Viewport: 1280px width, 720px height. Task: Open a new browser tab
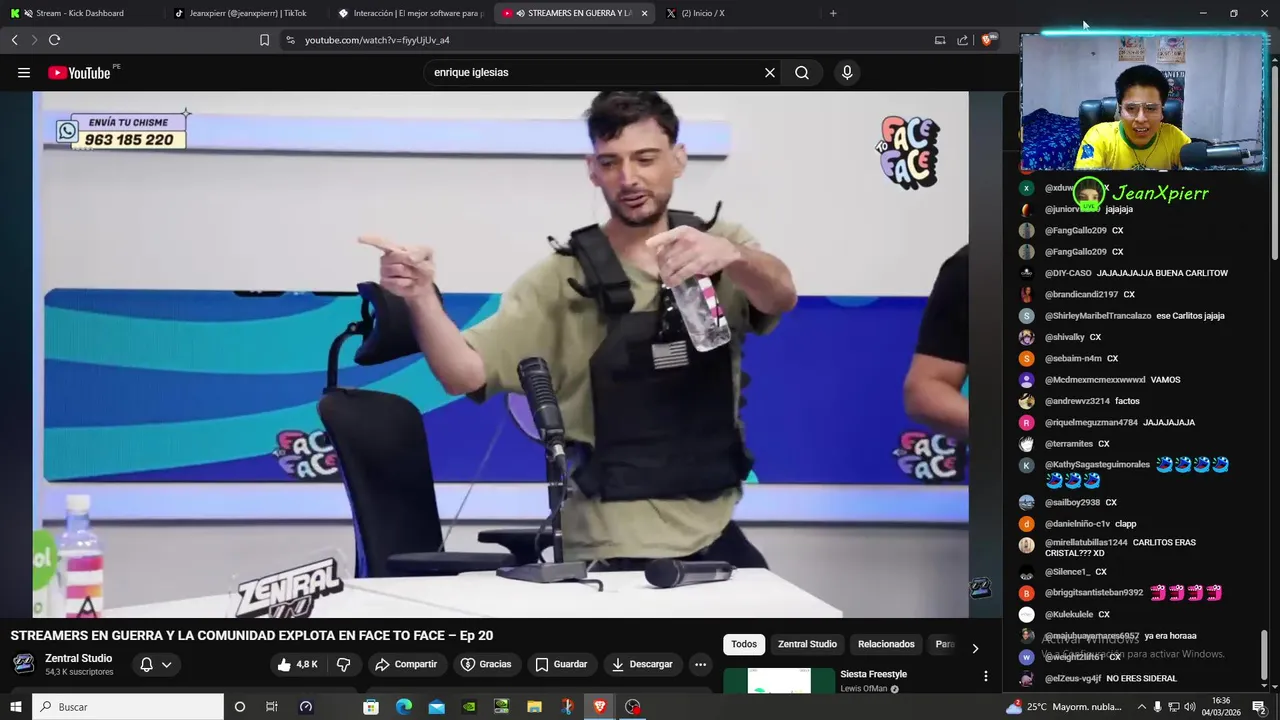833,13
